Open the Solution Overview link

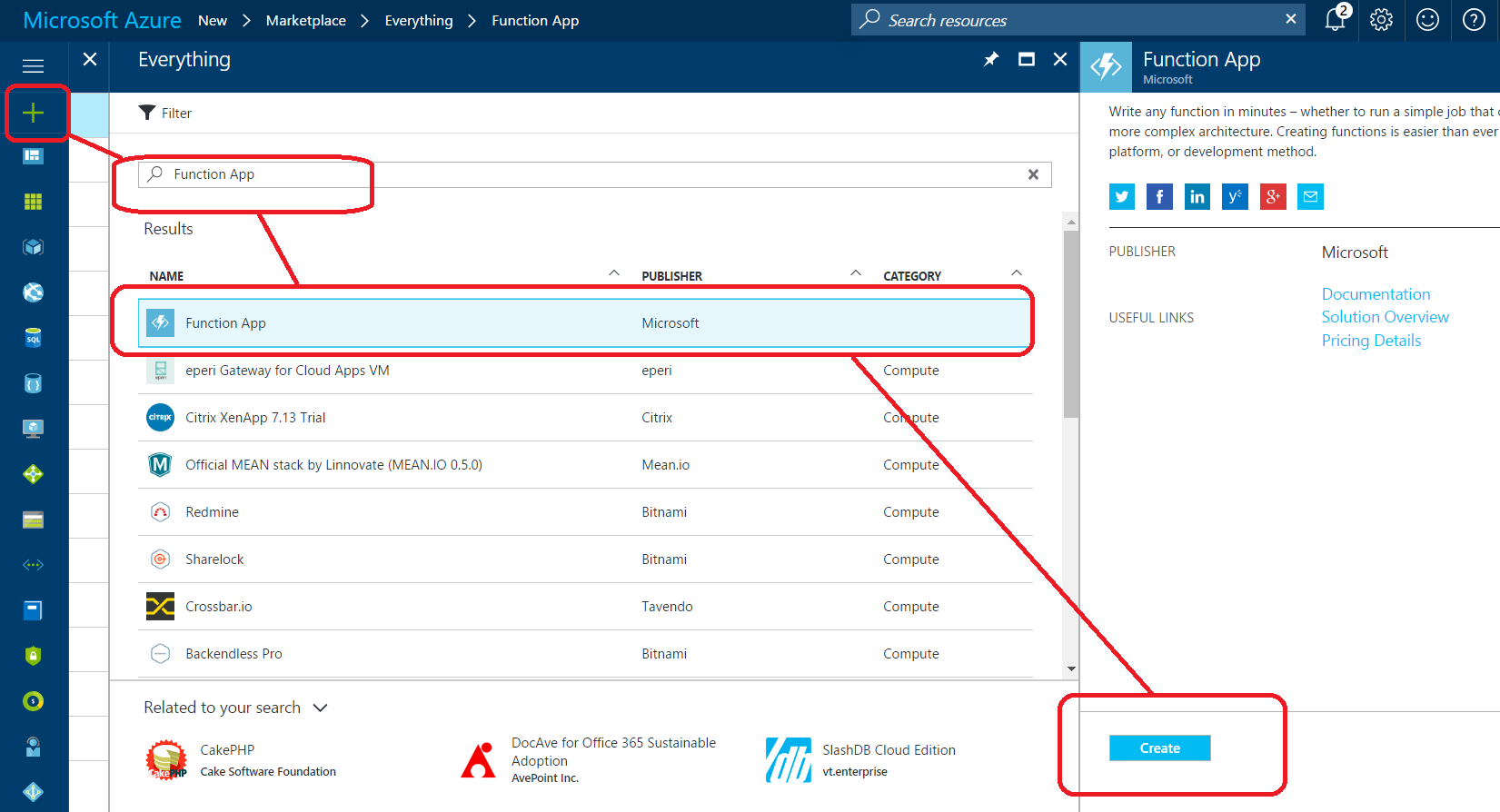(x=1386, y=317)
